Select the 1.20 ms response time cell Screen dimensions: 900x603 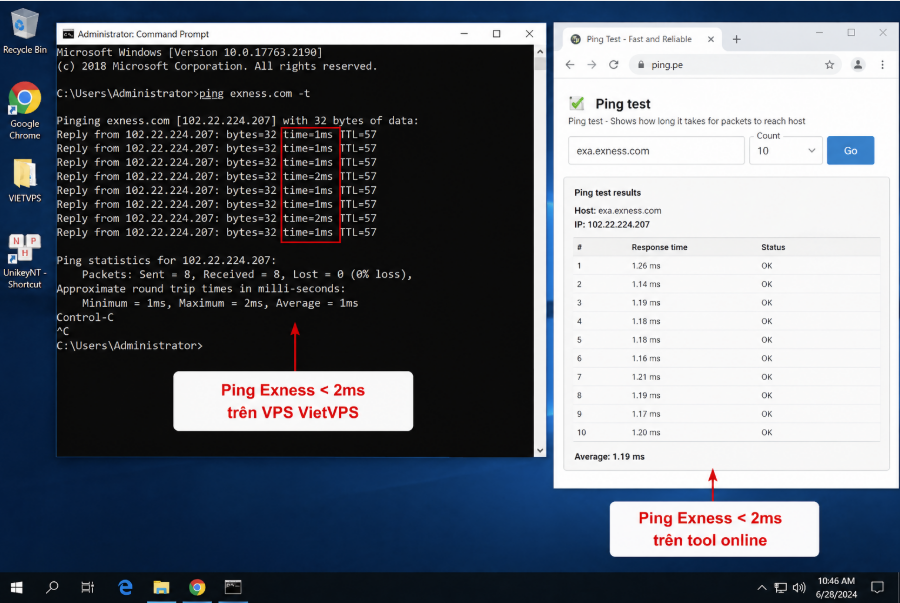(646, 433)
